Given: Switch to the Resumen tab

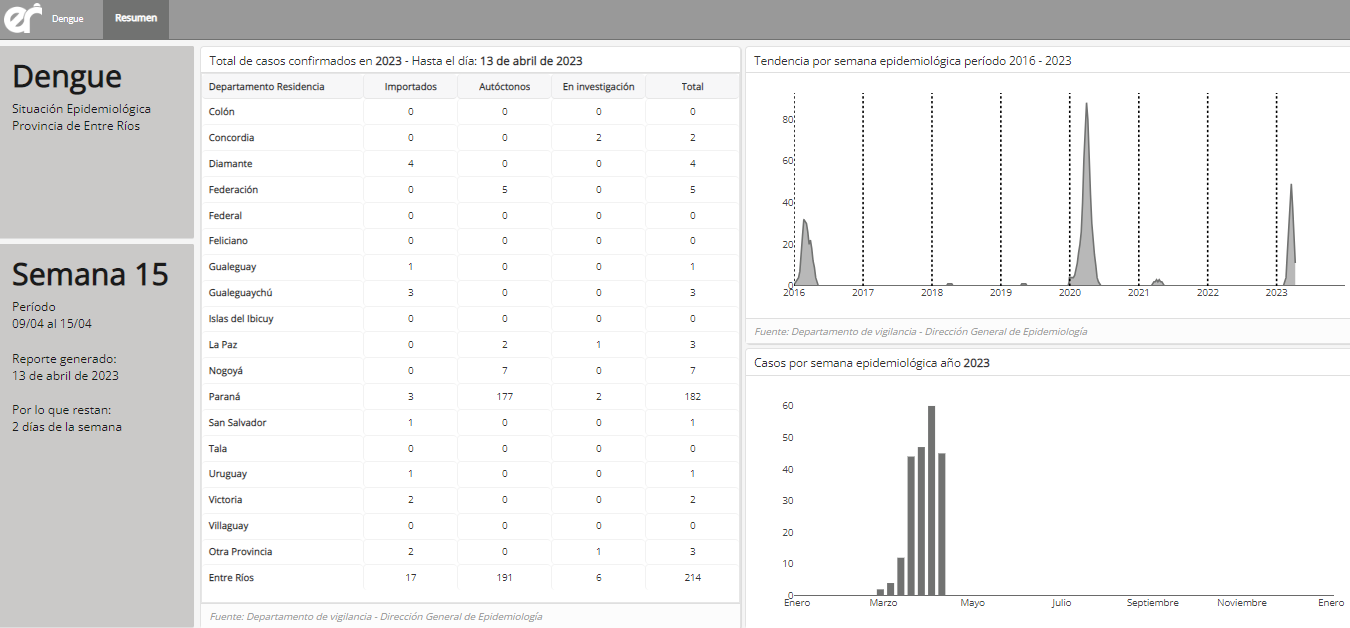Looking at the screenshot, I should pos(135,18).
